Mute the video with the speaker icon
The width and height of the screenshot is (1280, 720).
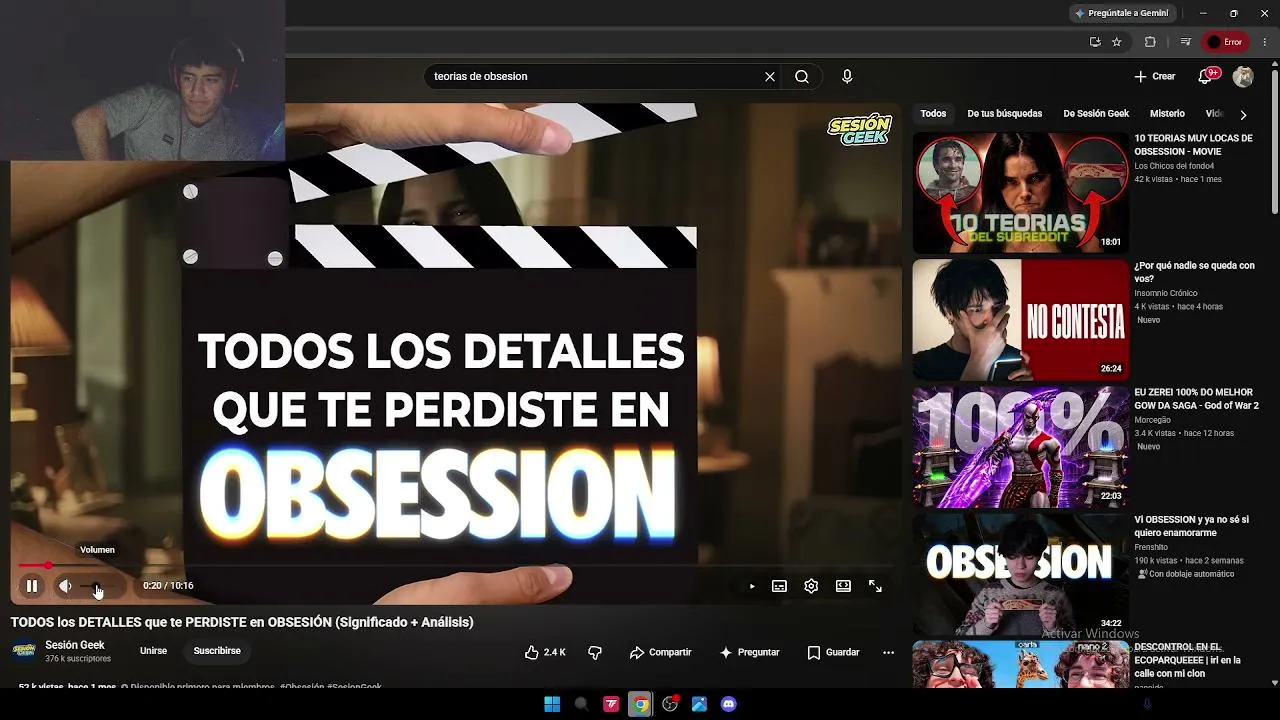pos(65,586)
